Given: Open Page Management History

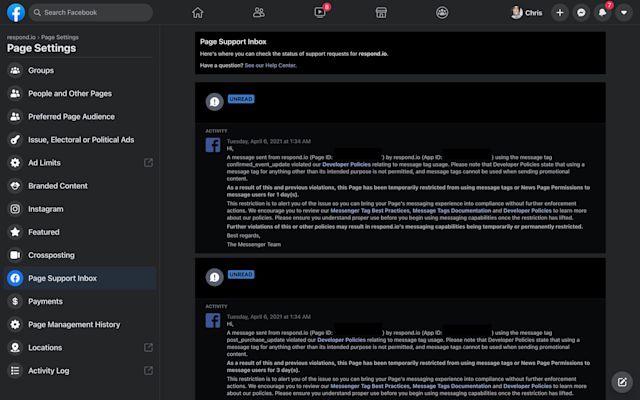Looking at the screenshot, I should tap(80, 324).
